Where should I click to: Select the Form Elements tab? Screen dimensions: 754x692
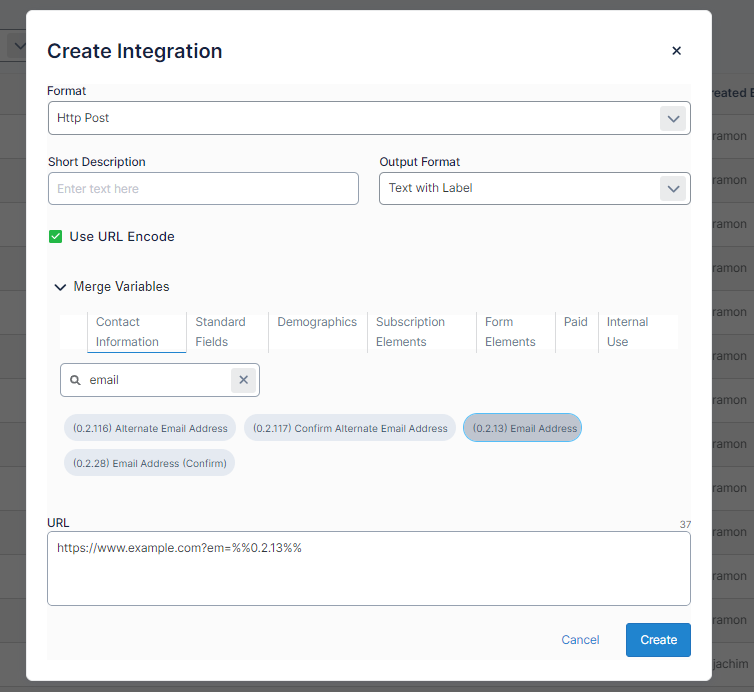(510, 332)
